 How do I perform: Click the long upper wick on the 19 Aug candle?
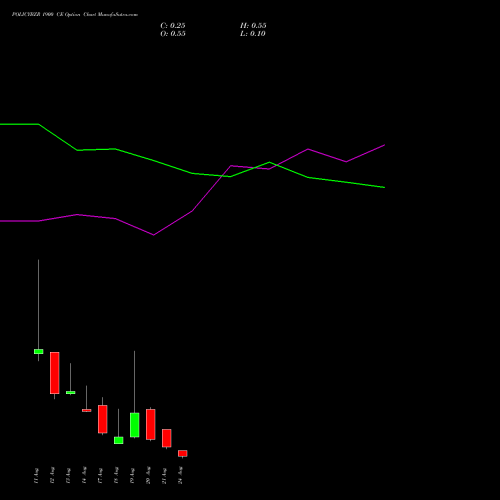click(x=135, y=382)
